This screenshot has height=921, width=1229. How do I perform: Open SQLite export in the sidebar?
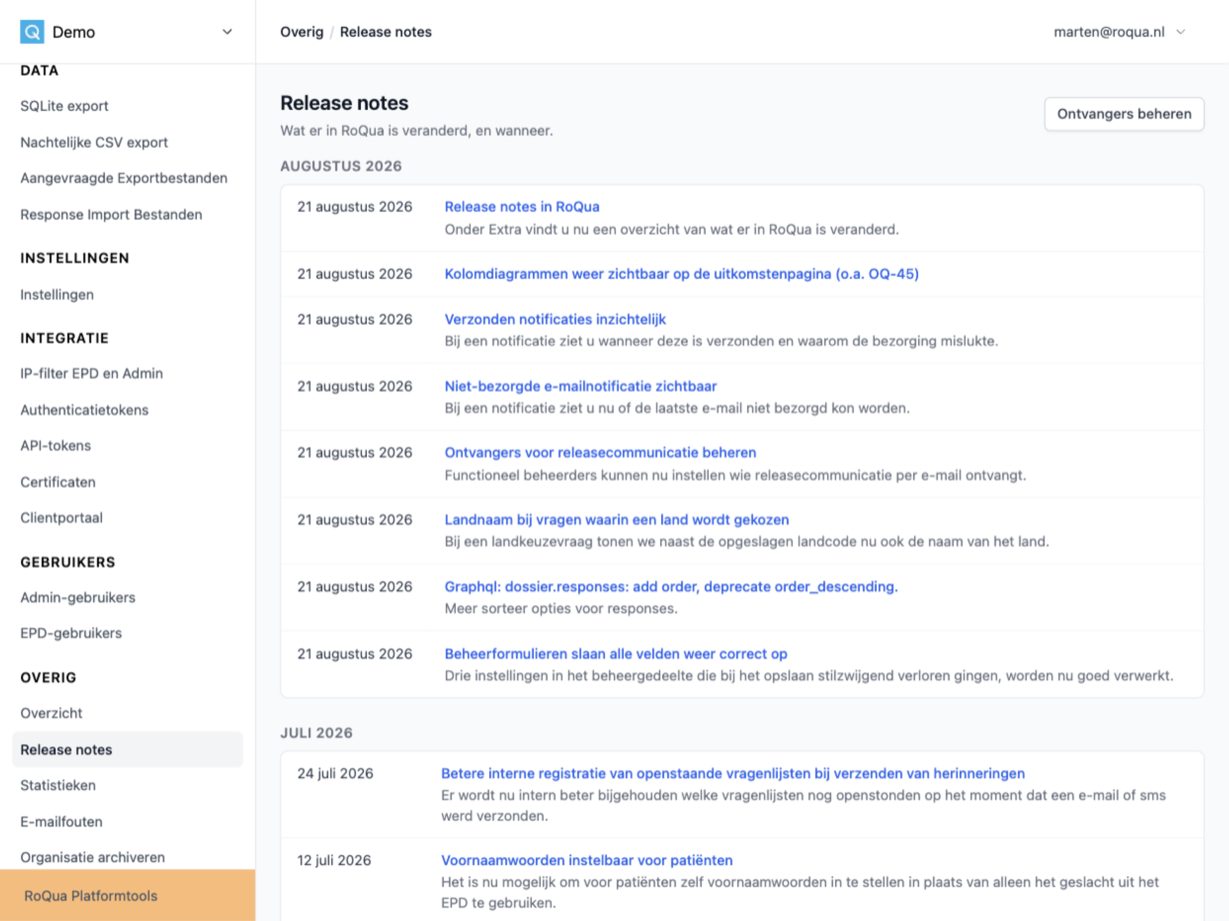click(x=65, y=106)
